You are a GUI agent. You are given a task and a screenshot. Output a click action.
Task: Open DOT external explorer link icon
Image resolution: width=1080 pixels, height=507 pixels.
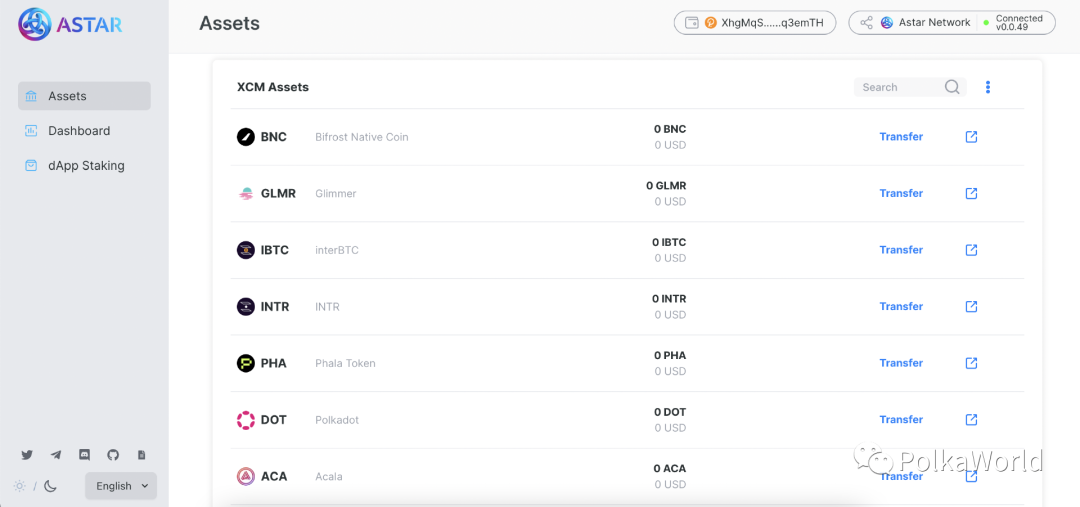coord(971,420)
